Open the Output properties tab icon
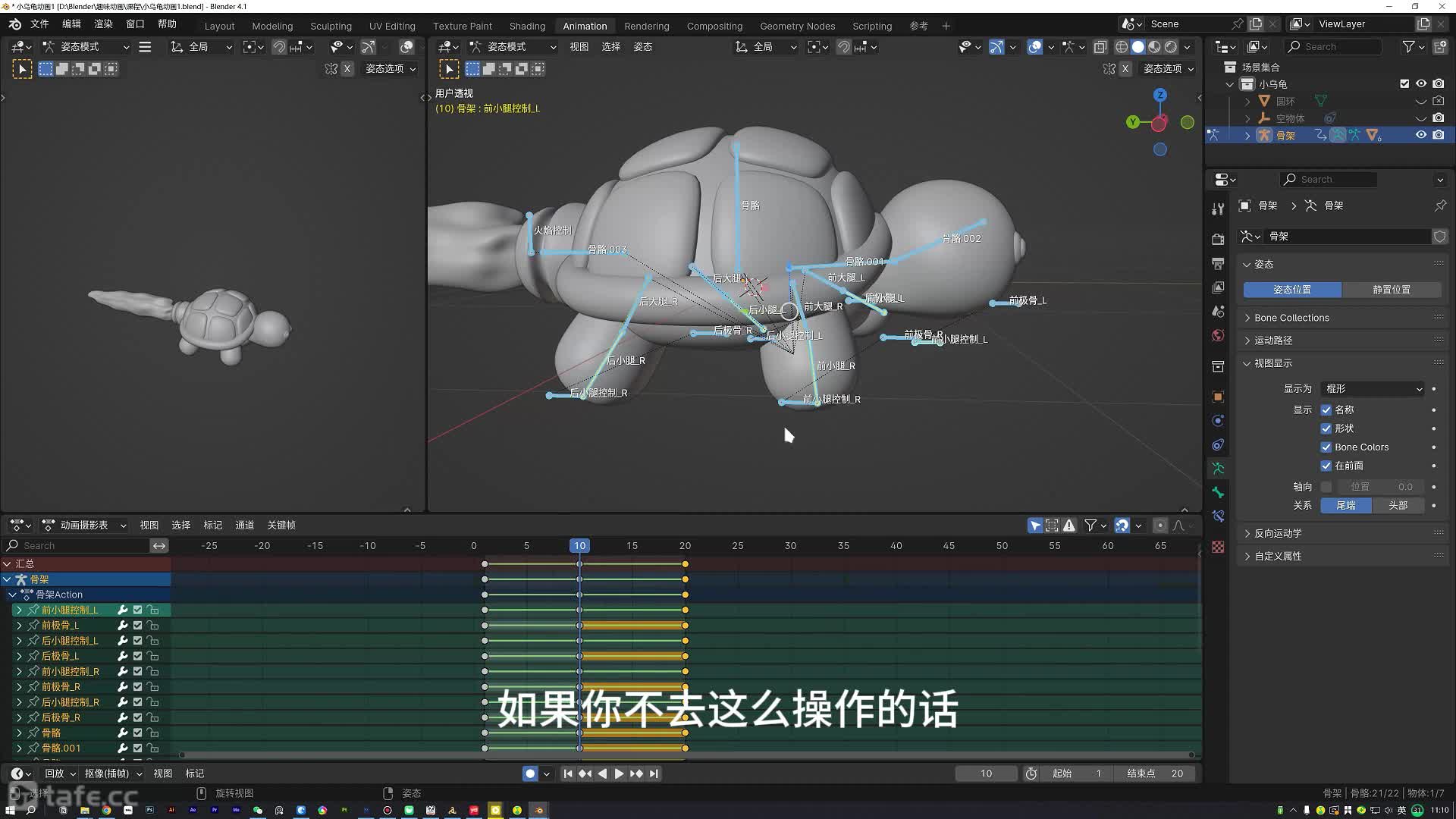Viewport: 1456px width, 819px height. tap(1218, 263)
